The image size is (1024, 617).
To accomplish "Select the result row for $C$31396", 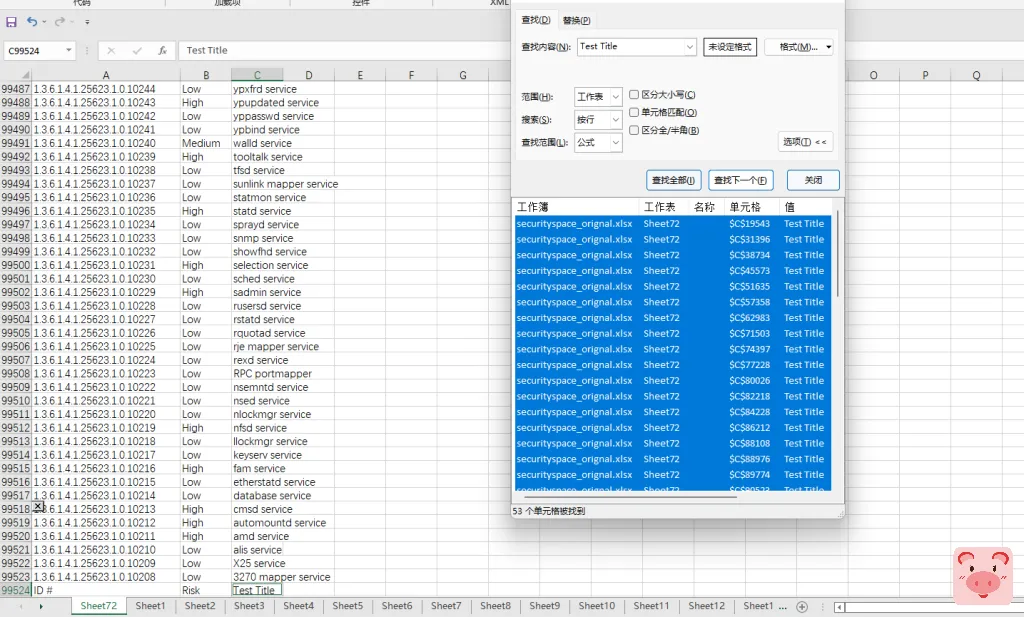I will click(673, 240).
